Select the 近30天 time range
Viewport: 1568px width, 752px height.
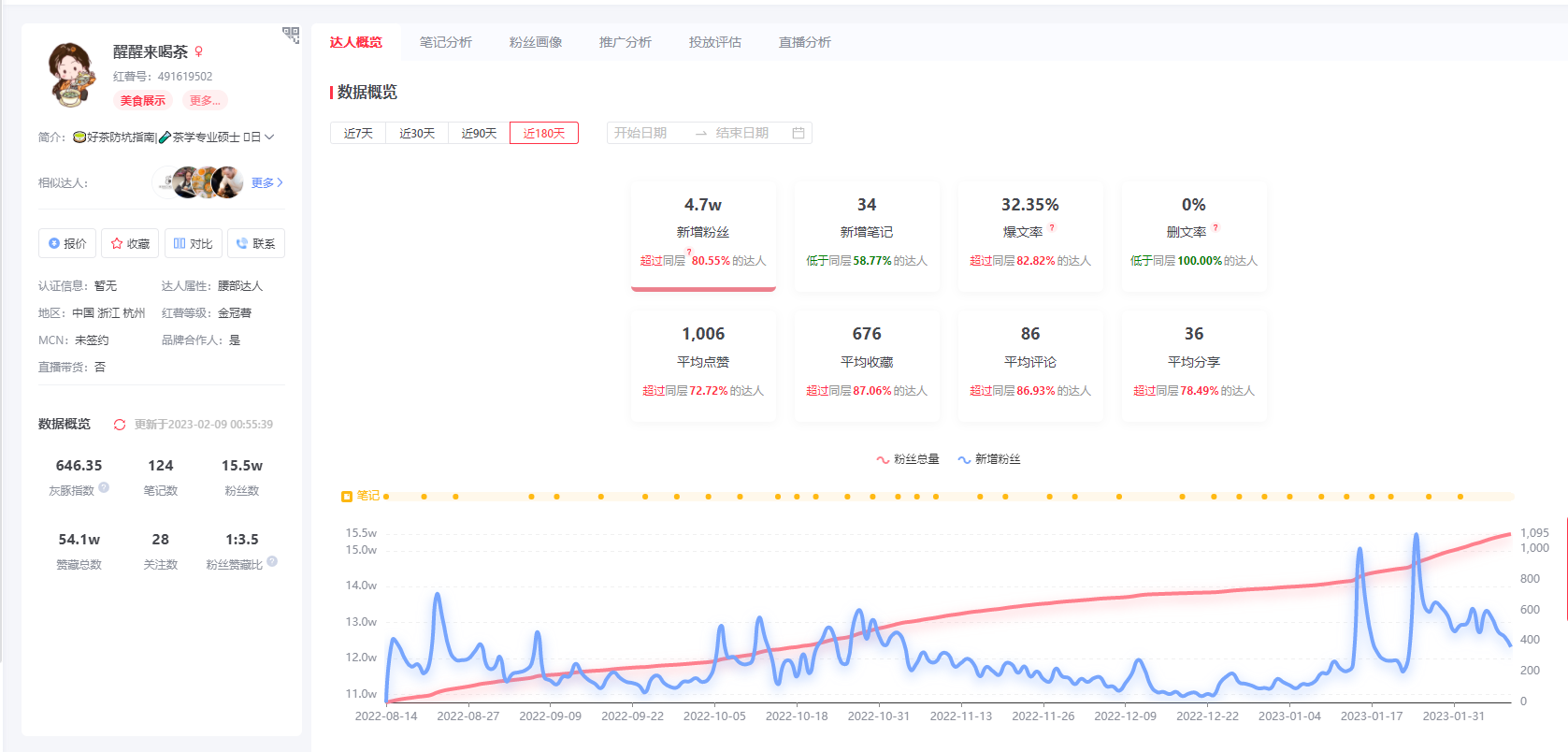(x=417, y=133)
